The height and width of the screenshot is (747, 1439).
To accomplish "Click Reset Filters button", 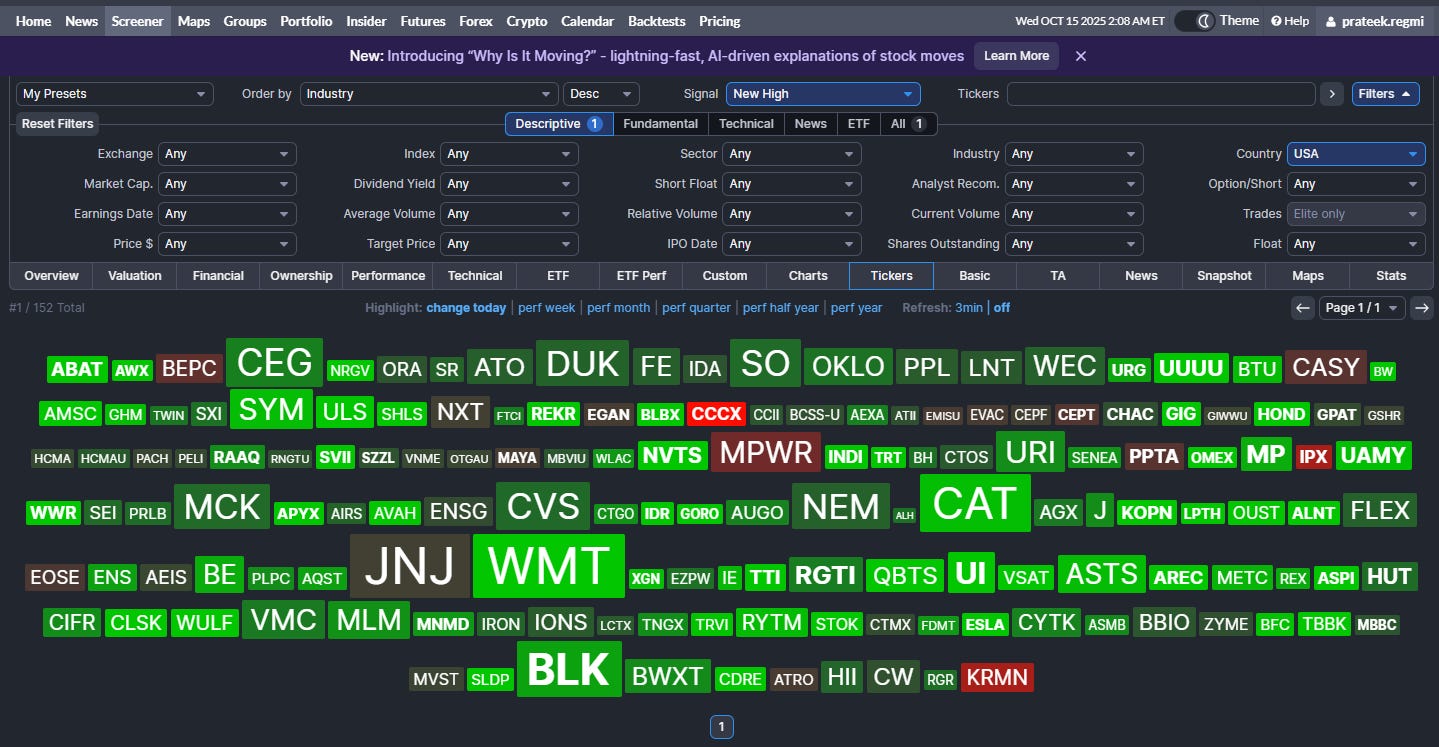I will 57,124.
